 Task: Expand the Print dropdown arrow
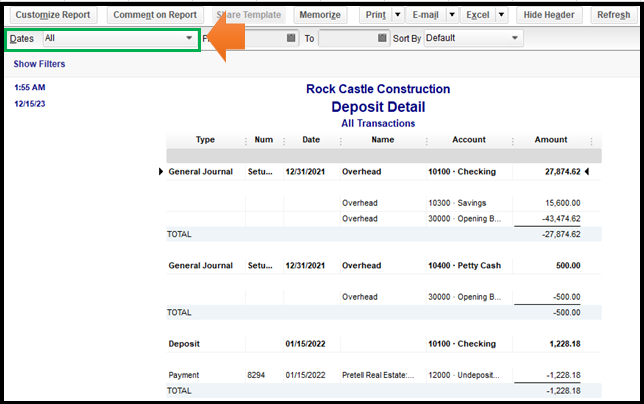(x=398, y=15)
